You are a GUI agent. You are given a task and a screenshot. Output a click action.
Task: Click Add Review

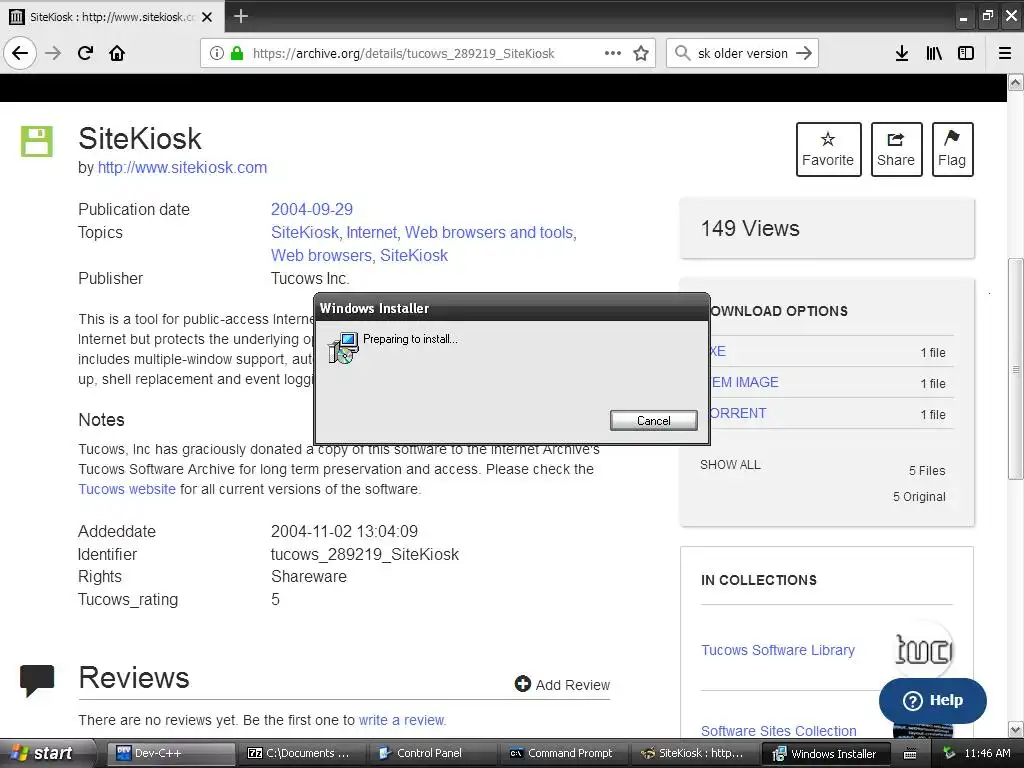(562, 684)
